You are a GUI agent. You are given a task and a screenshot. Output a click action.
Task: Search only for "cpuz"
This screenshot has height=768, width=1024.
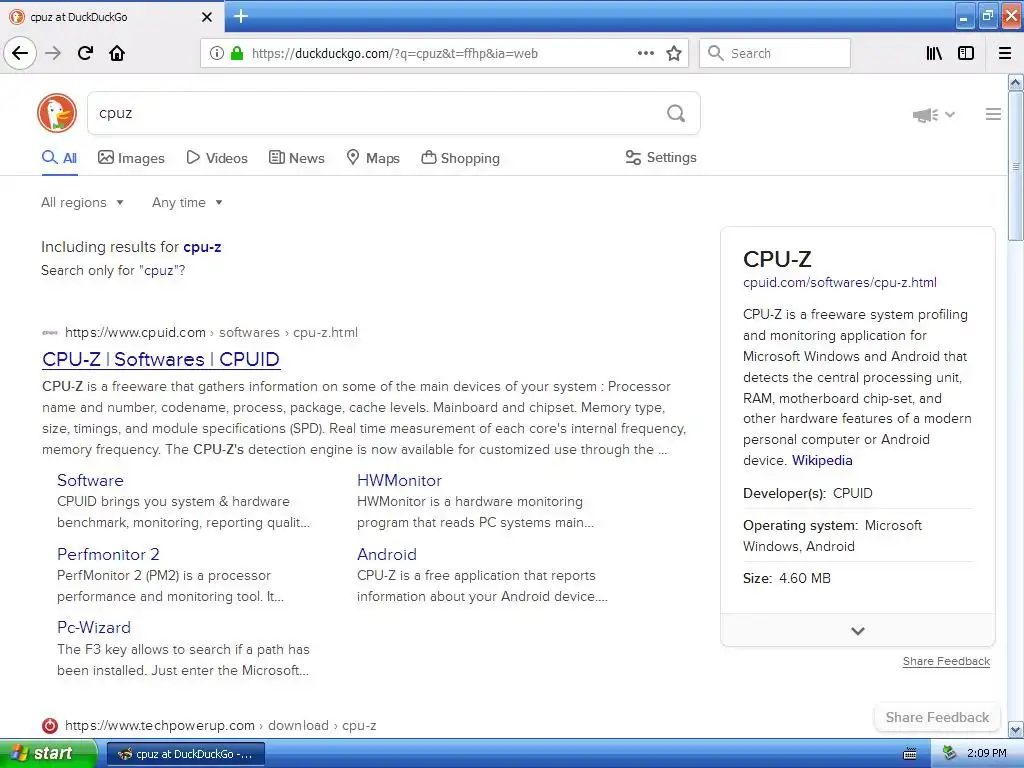[113, 270]
